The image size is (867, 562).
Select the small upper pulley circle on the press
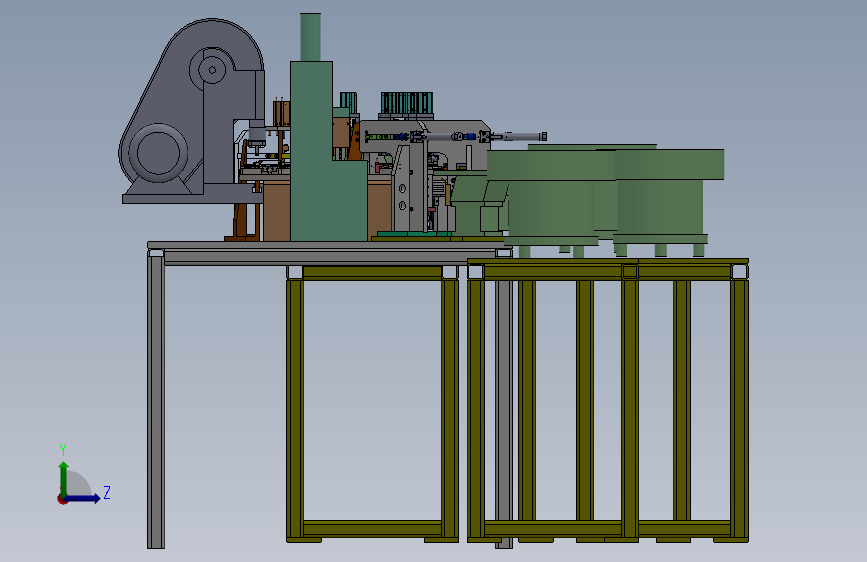(x=212, y=70)
